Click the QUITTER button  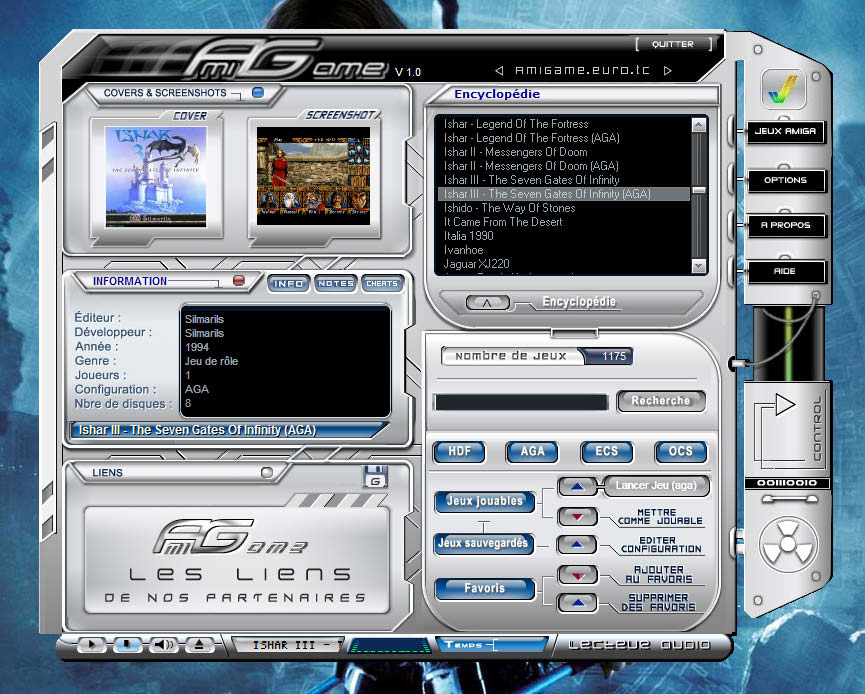pos(672,44)
